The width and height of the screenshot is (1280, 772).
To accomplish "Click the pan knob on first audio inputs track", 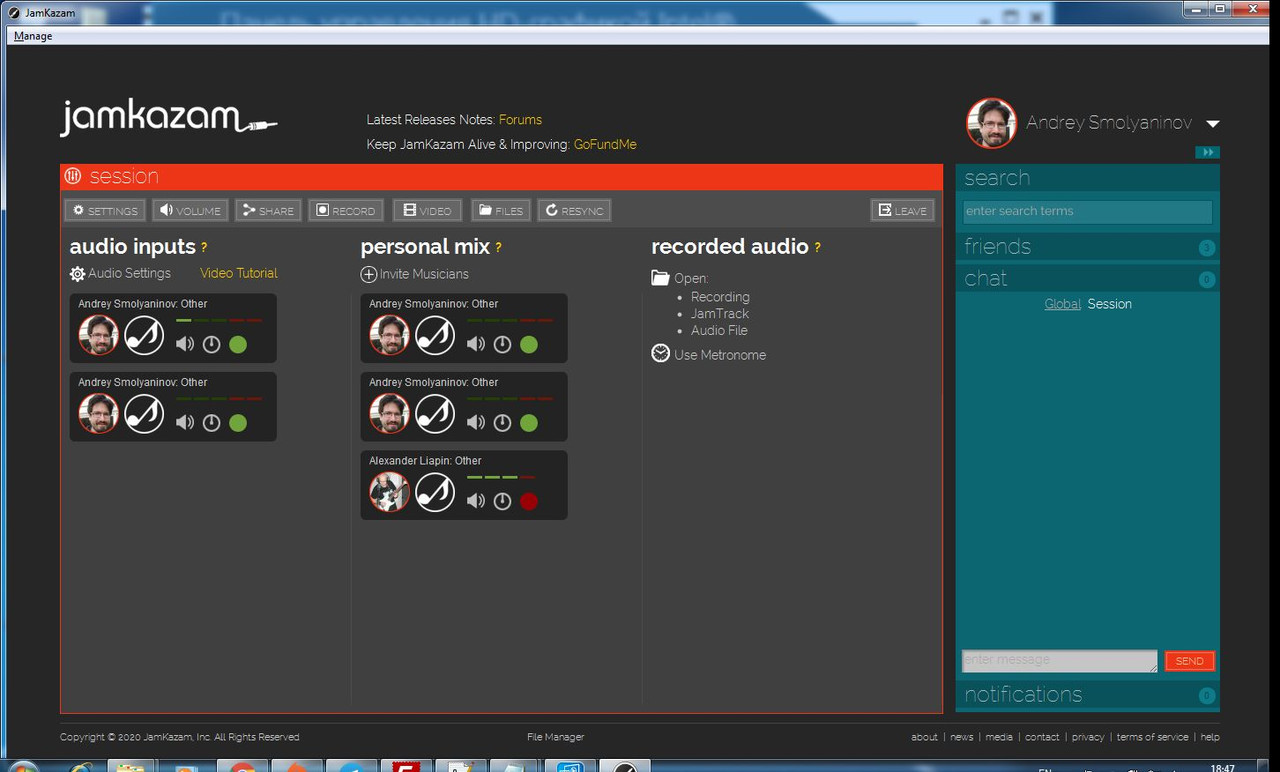I will pyautogui.click(x=211, y=344).
